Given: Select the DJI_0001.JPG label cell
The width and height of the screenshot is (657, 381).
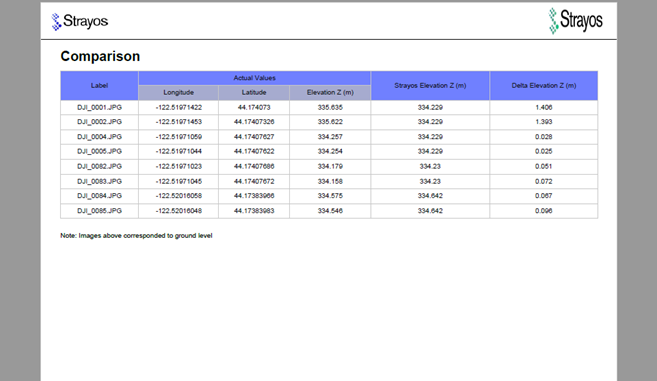Looking at the screenshot, I should (x=99, y=107).
